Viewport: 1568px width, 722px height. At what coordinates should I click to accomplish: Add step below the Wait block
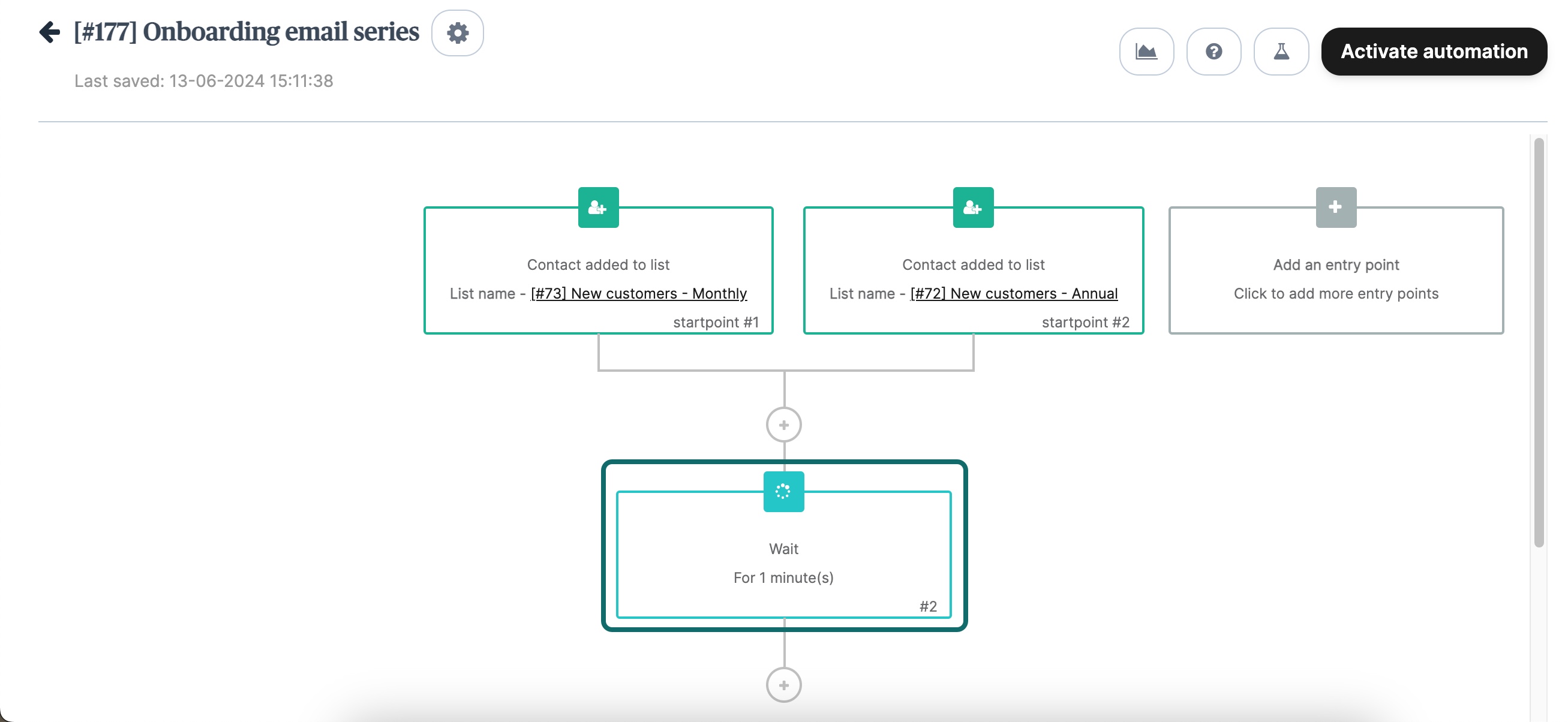783,685
